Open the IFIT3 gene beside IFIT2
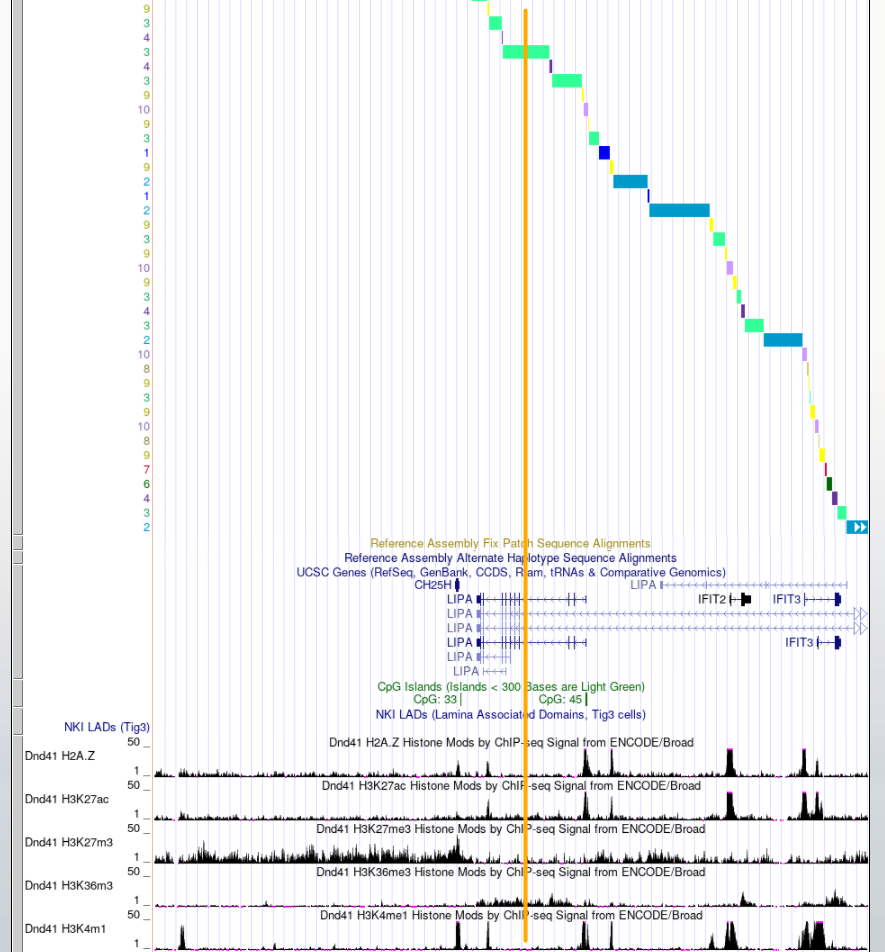This screenshot has width=885, height=952. (x=807, y=599)
